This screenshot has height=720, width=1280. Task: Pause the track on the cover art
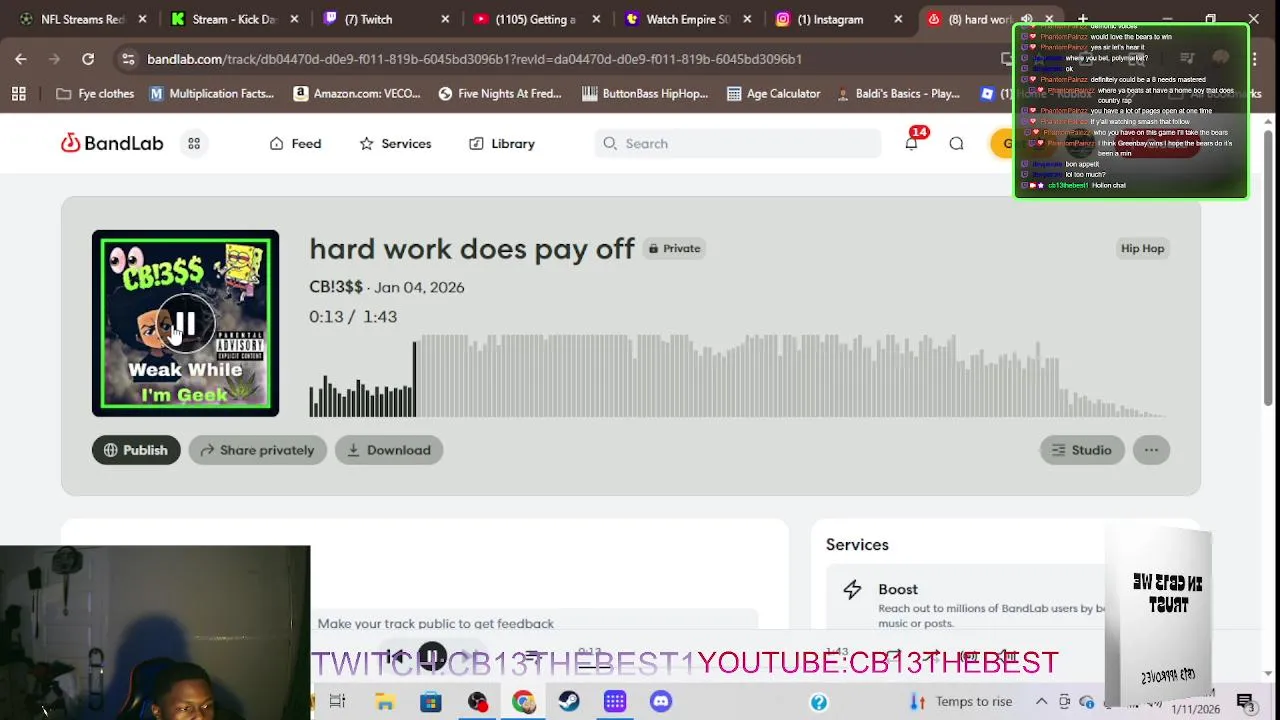(x=185, y=323)
